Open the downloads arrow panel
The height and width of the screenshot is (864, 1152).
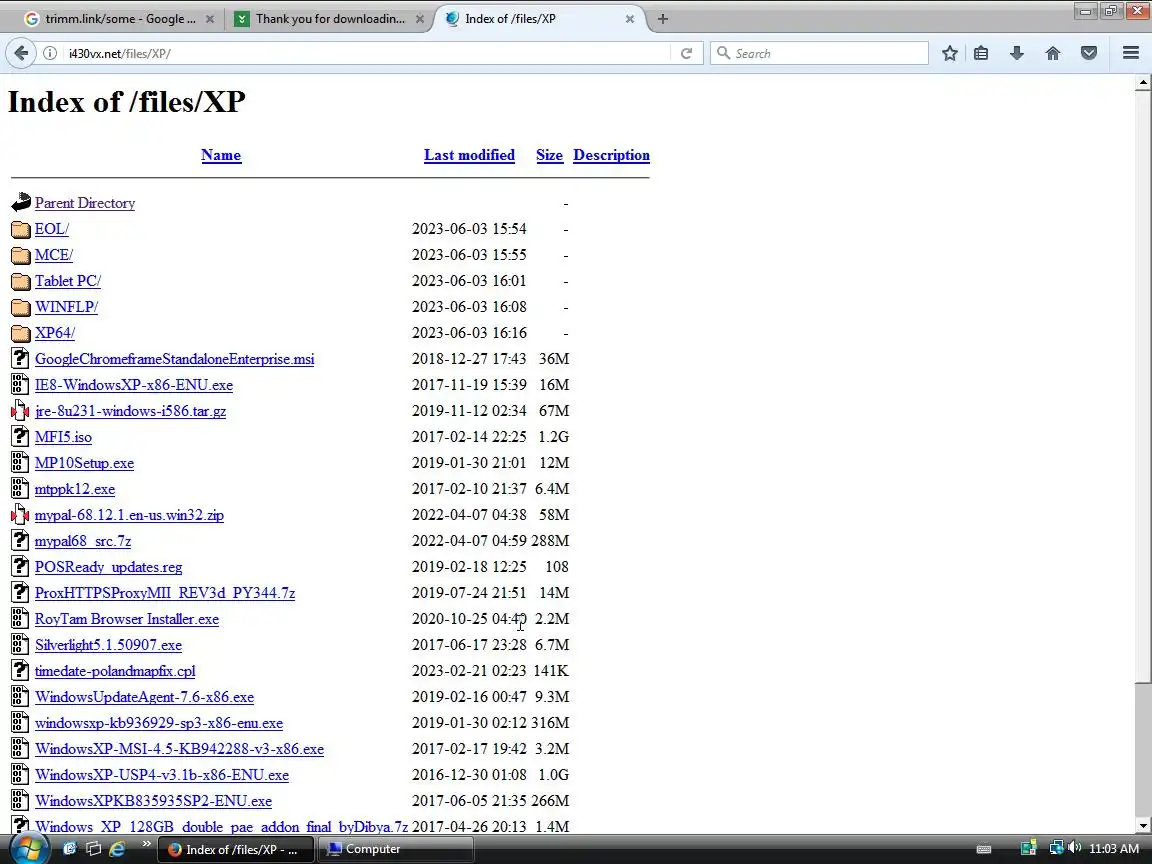[1017, 53]
